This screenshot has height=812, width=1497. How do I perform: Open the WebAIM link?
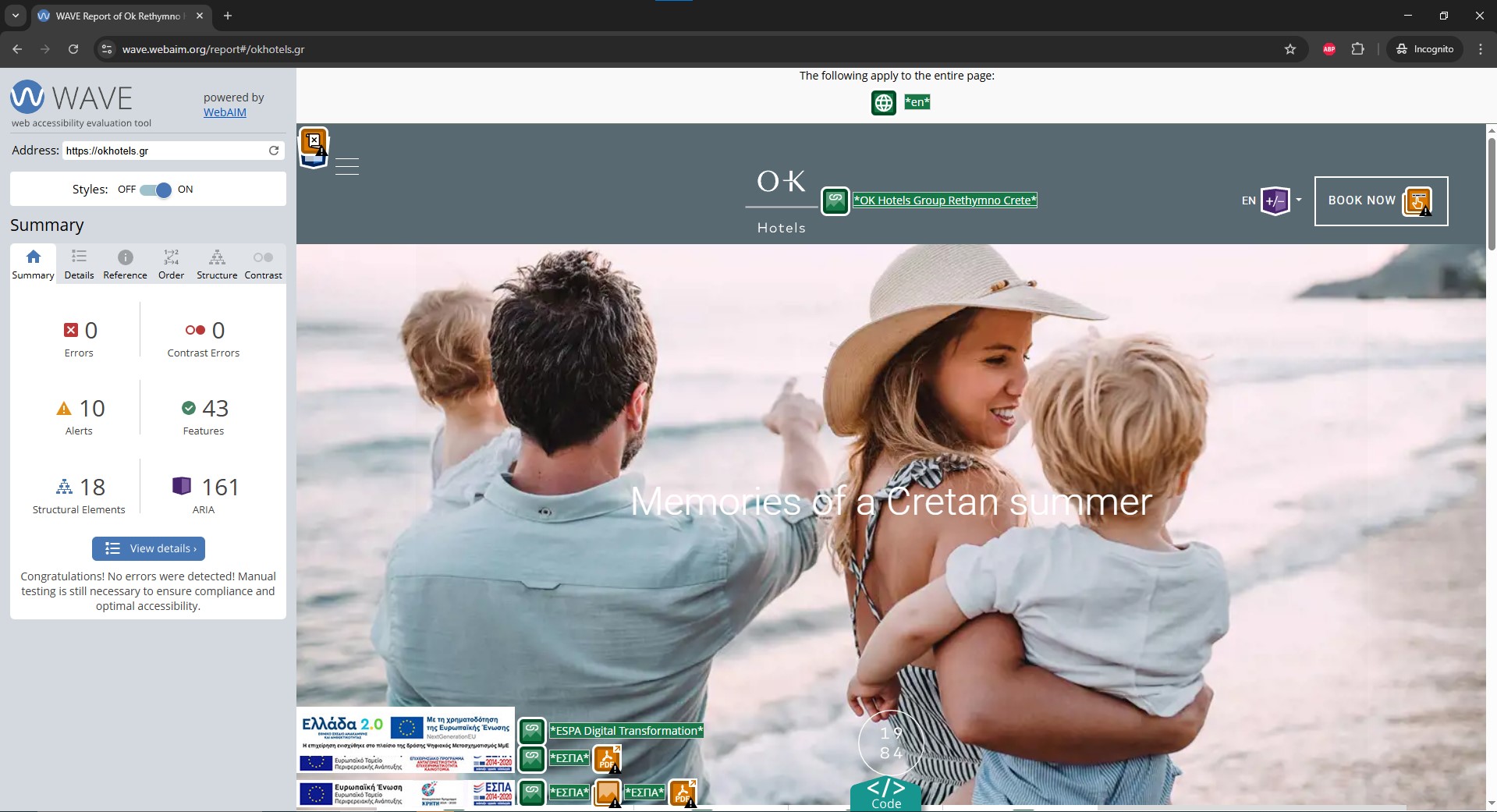225,112
